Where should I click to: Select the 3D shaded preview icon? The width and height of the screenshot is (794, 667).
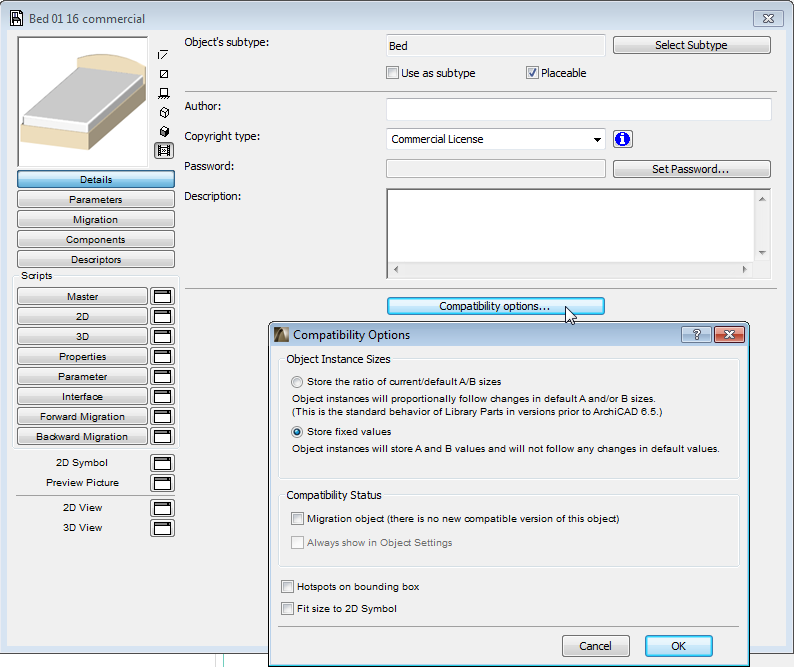(164, 132)
